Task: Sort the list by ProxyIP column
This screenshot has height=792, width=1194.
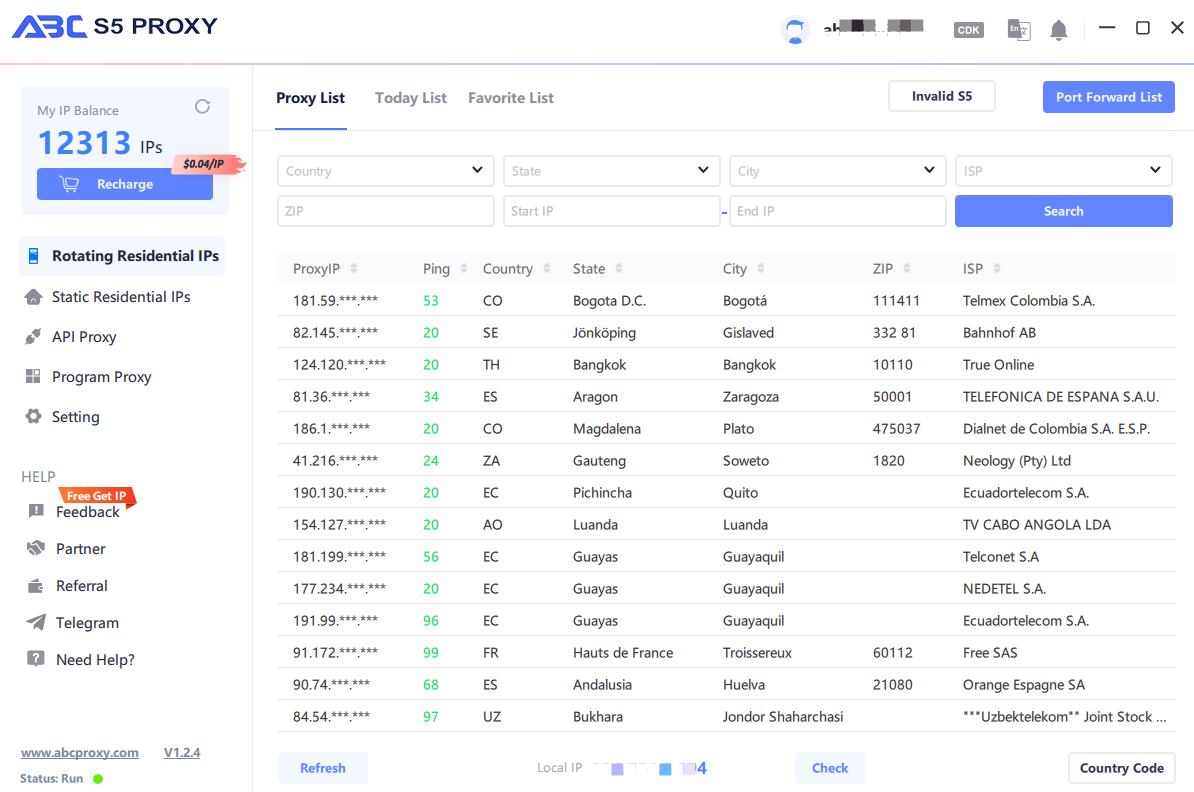Action: click(325, 269)
